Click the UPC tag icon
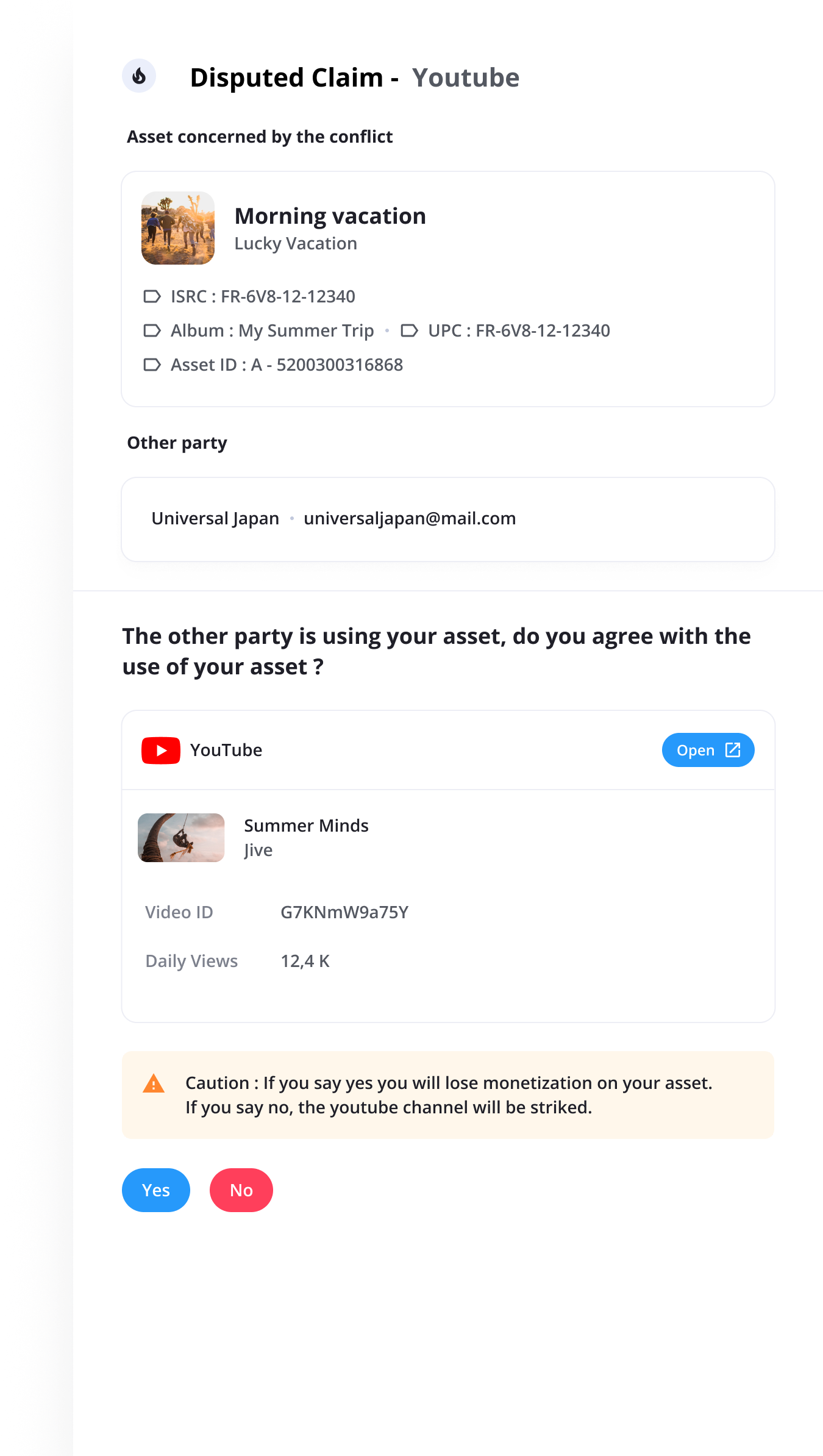The width and height of the screenshot is (823, 1456). tap(409, 330)
